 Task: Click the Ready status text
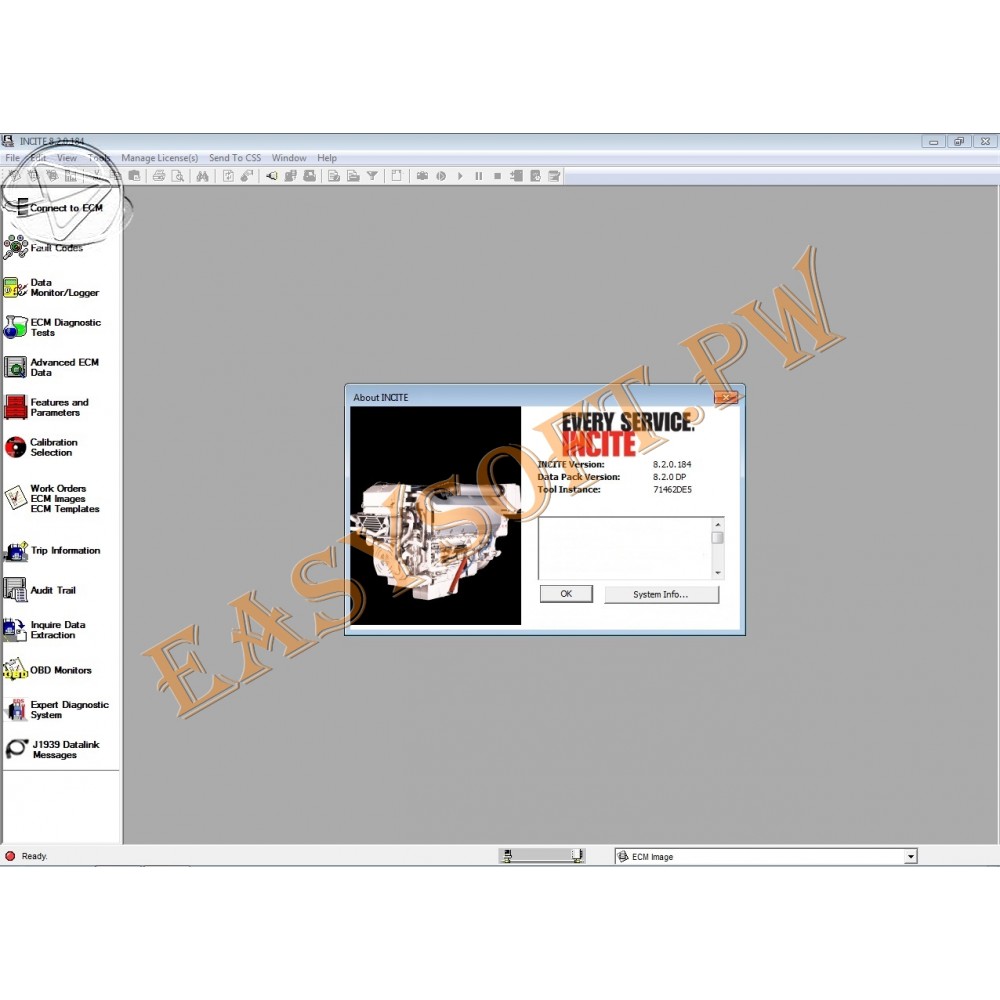34,856
